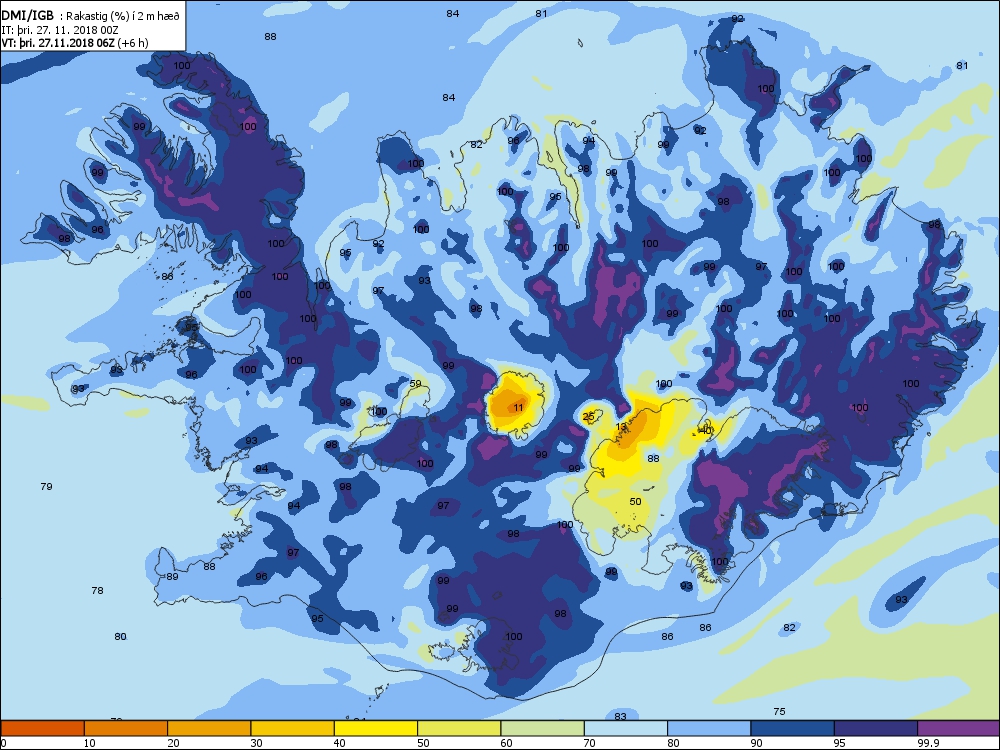Click the legend tick label '20'

[173, 743]
